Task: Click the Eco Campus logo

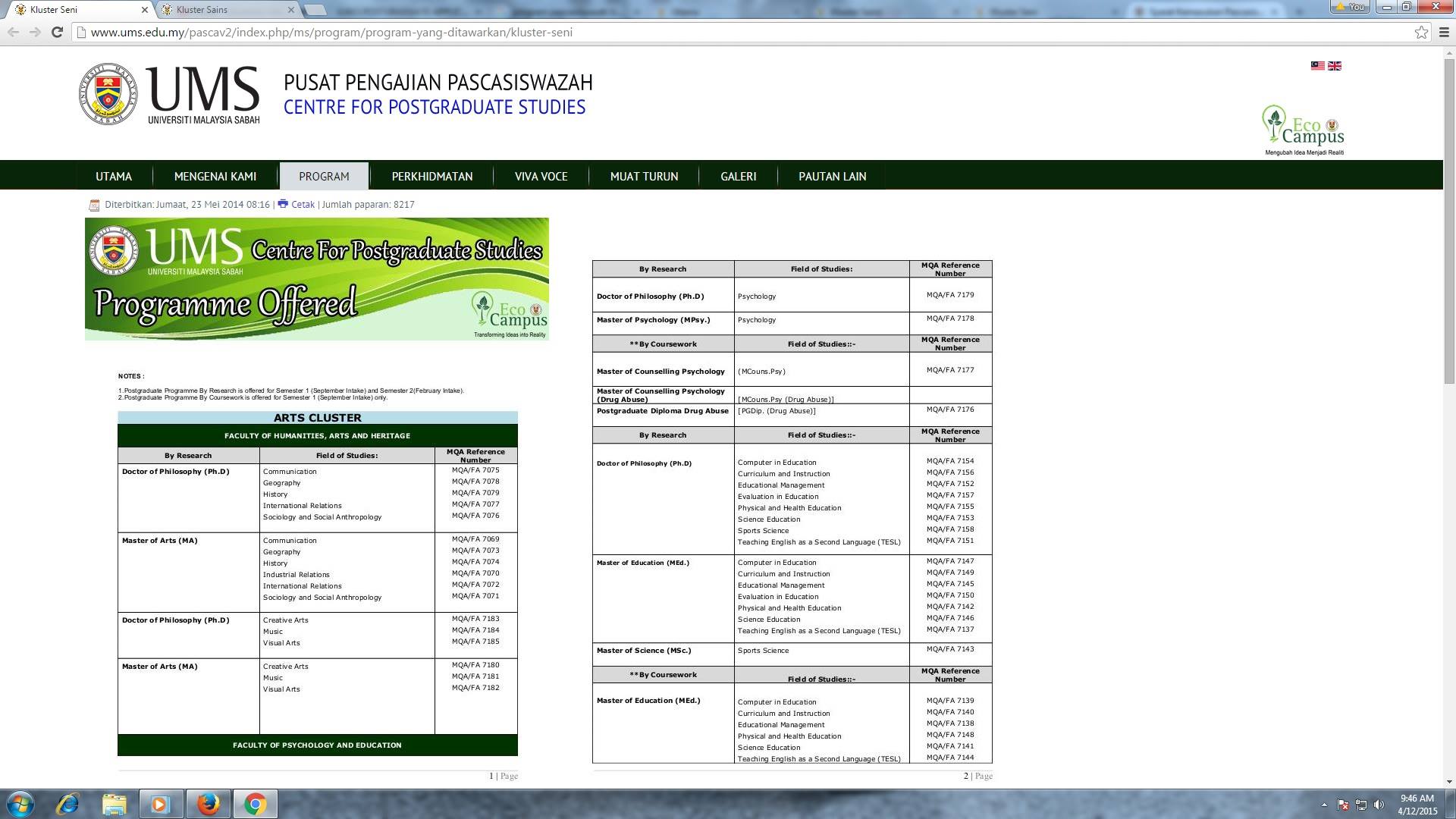Action: point(1304,130)
